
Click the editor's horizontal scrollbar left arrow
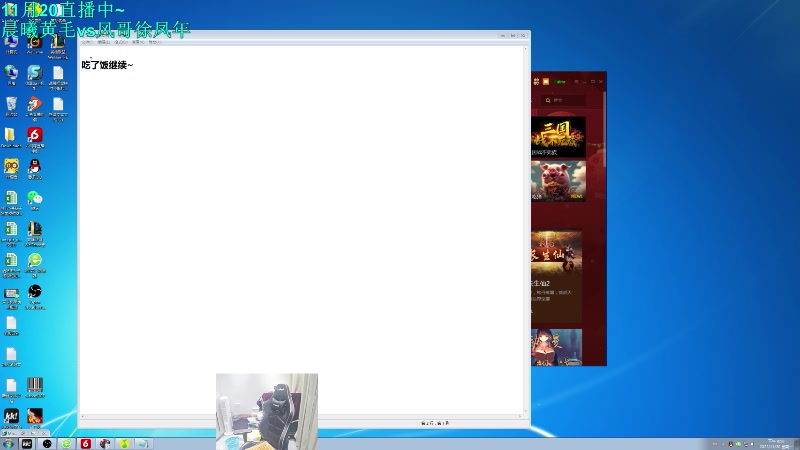tap(83, 416)
